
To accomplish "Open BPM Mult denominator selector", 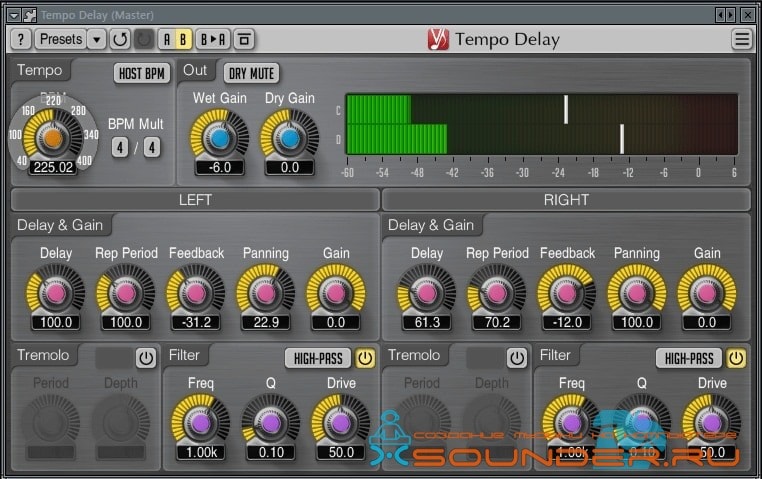I will coord(152,147).
